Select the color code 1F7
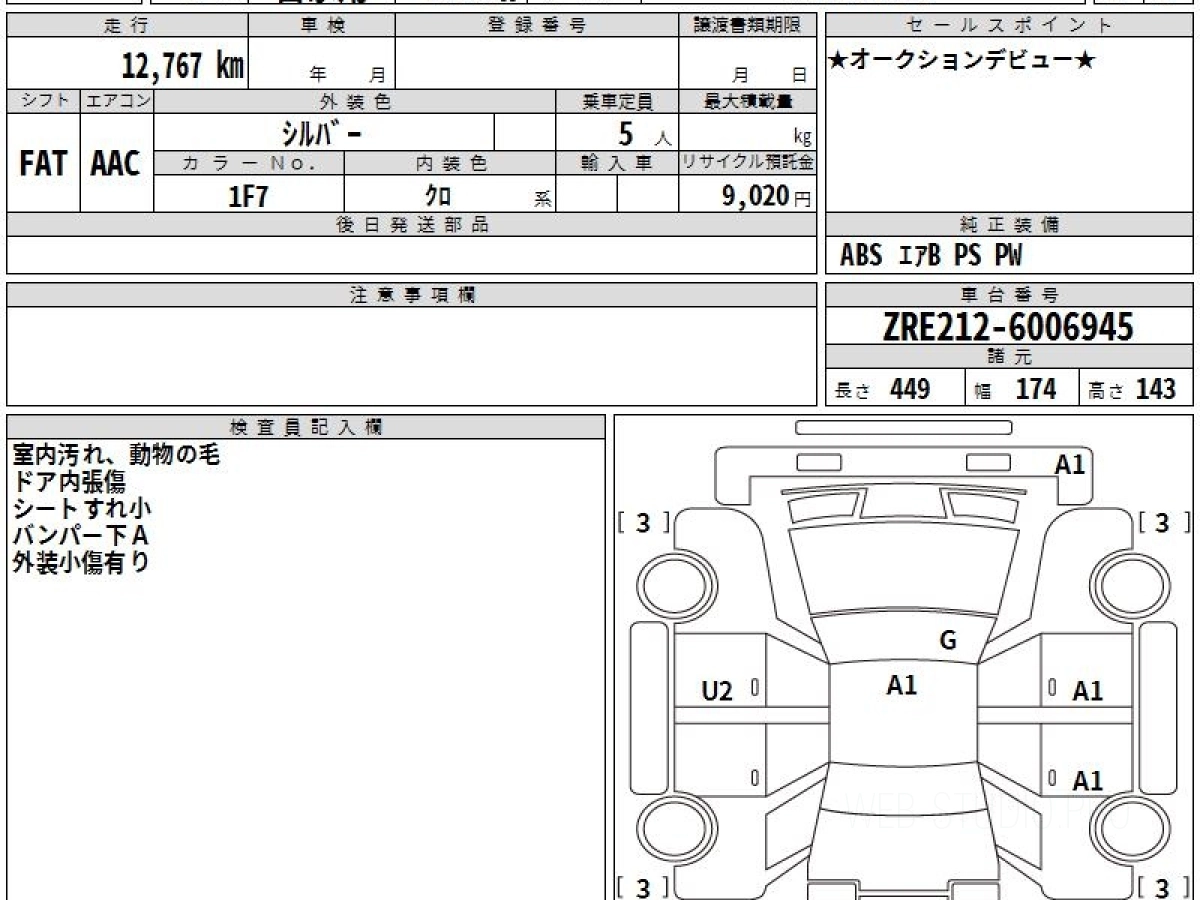1200x900 pixels. (x=249, y=196)
